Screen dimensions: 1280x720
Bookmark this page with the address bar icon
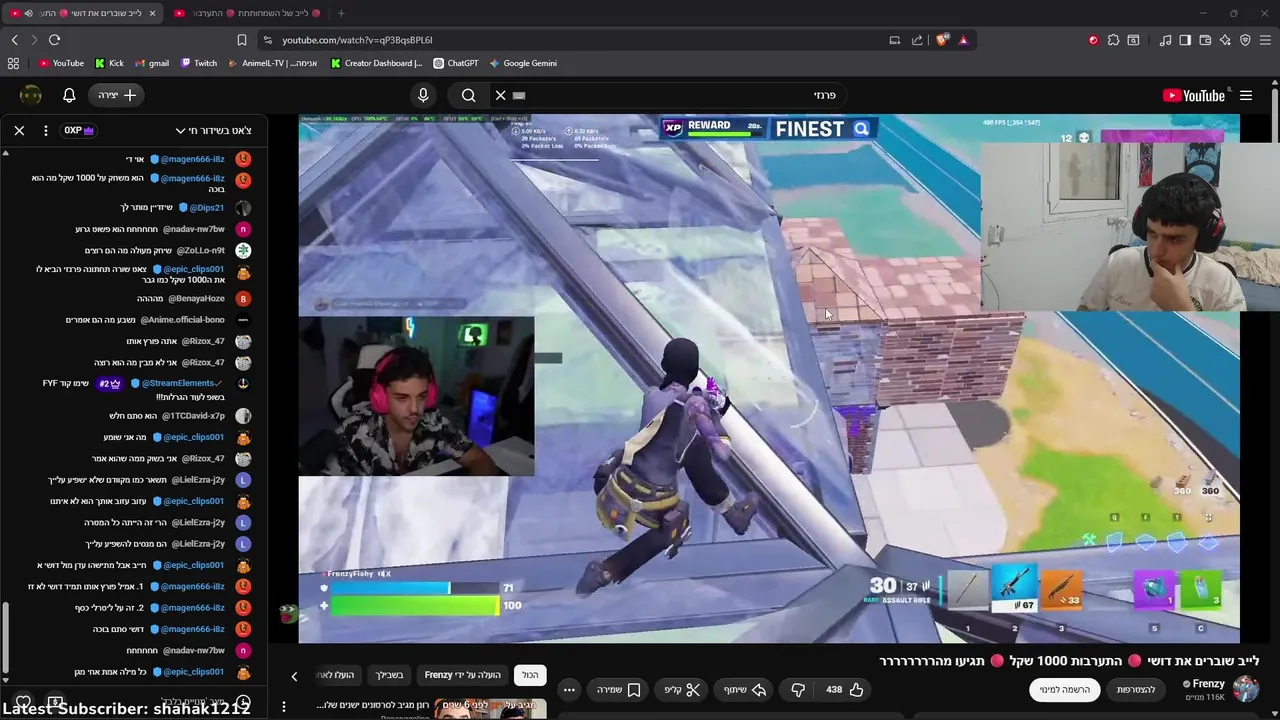(242, 40)
